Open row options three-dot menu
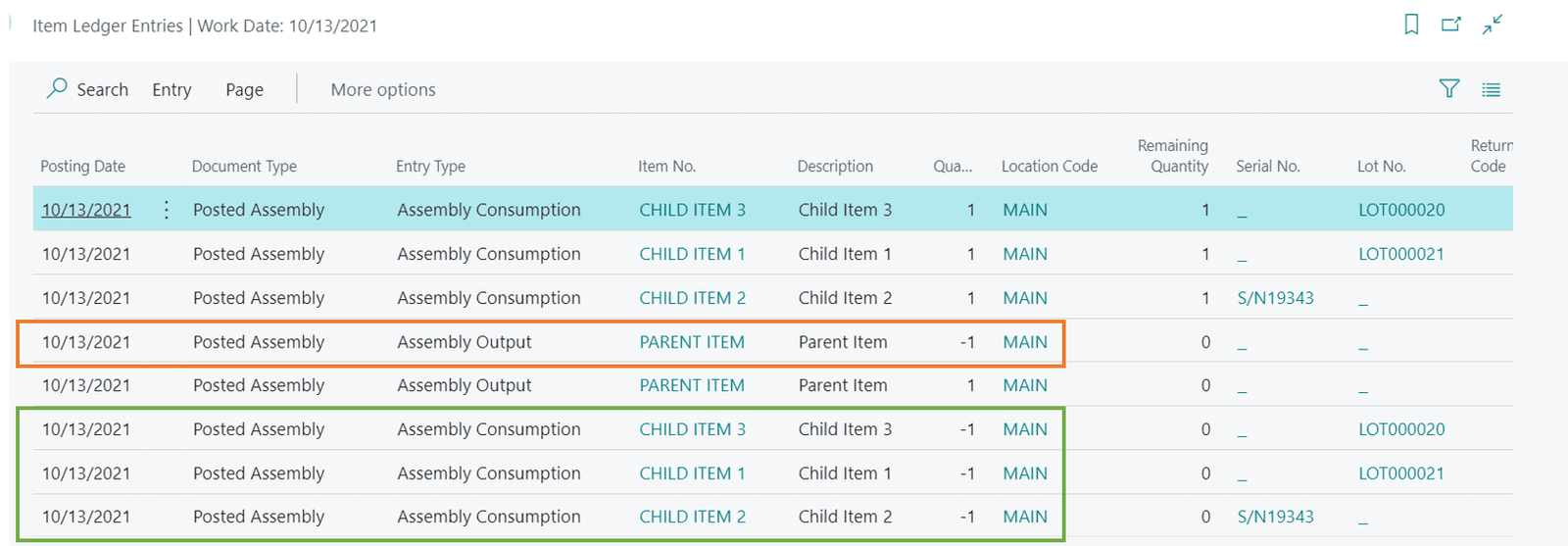Screen dimensions: 1568x546 167,210
